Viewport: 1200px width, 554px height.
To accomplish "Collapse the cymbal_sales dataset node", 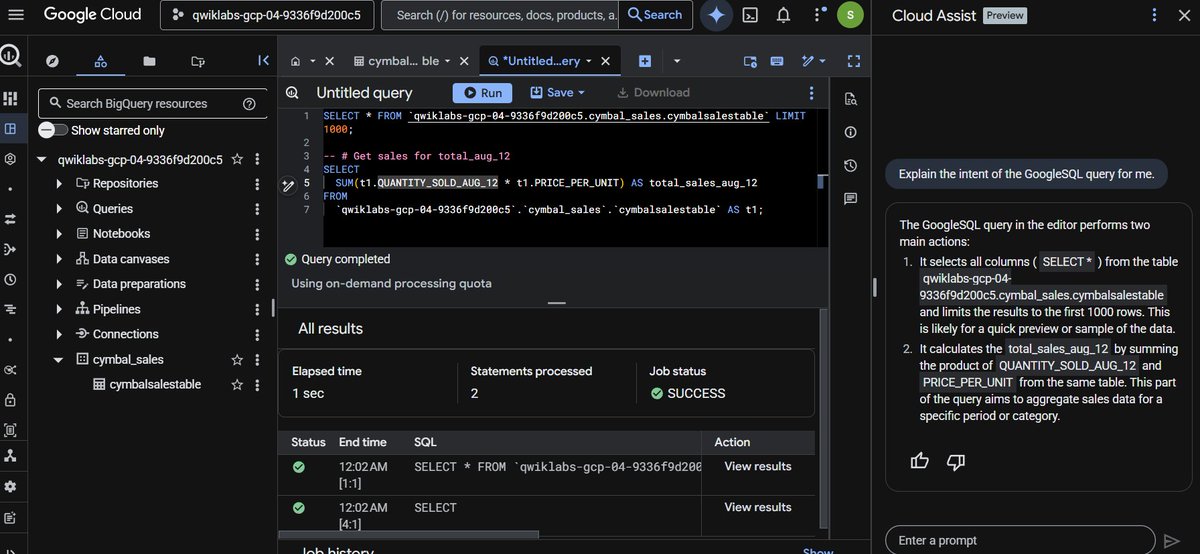I will tap(60, 359).
